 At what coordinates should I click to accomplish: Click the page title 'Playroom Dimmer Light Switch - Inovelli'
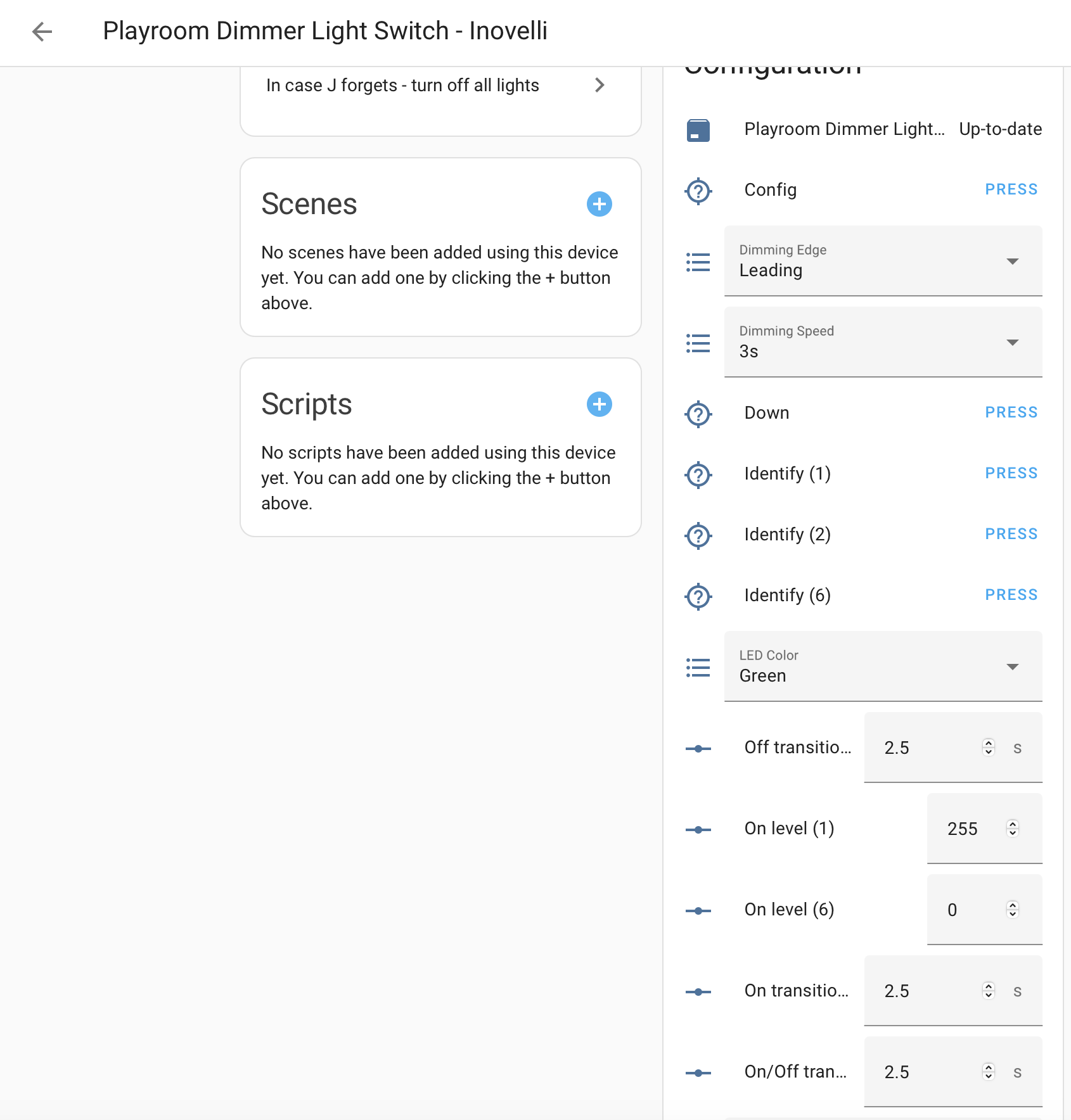[325, 31]
